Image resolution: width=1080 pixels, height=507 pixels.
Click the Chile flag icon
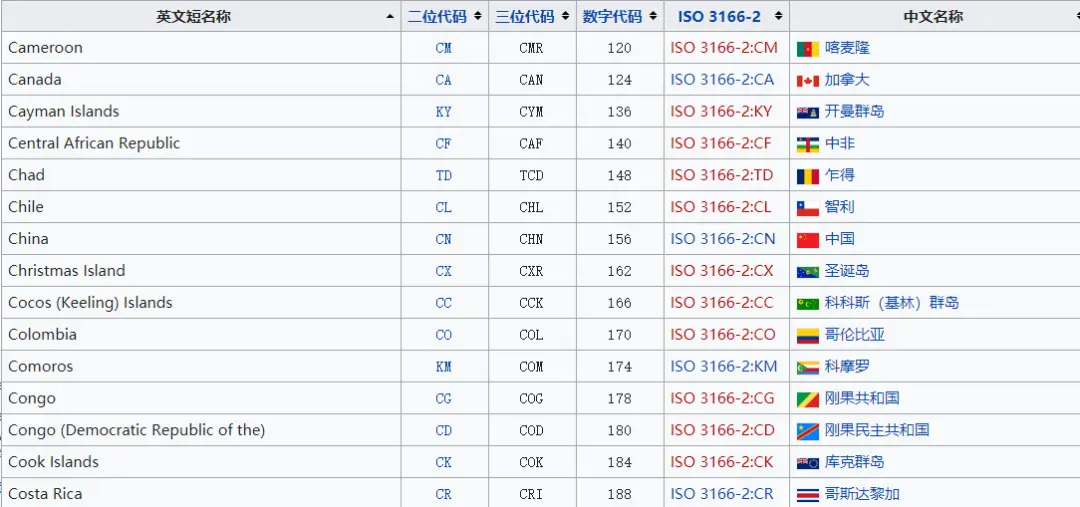click(x=808, y=208)
